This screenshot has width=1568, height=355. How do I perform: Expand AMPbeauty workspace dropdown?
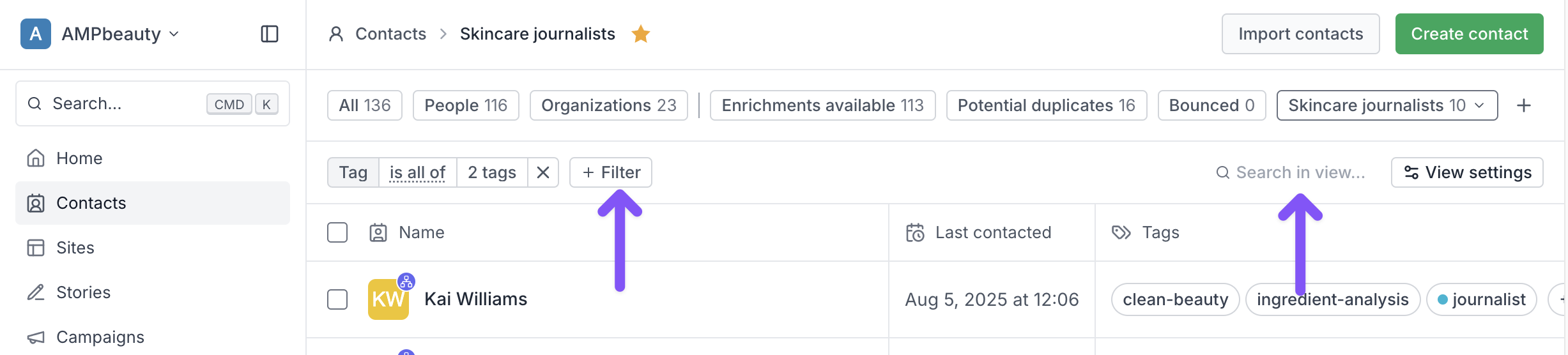[174, 34]
